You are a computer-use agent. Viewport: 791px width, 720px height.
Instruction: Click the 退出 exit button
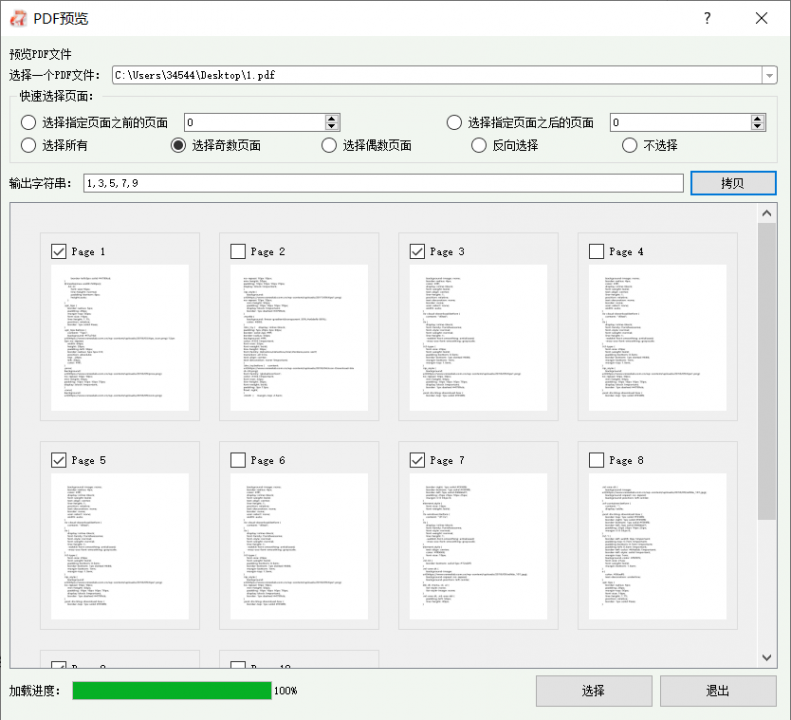click(718, 691)
